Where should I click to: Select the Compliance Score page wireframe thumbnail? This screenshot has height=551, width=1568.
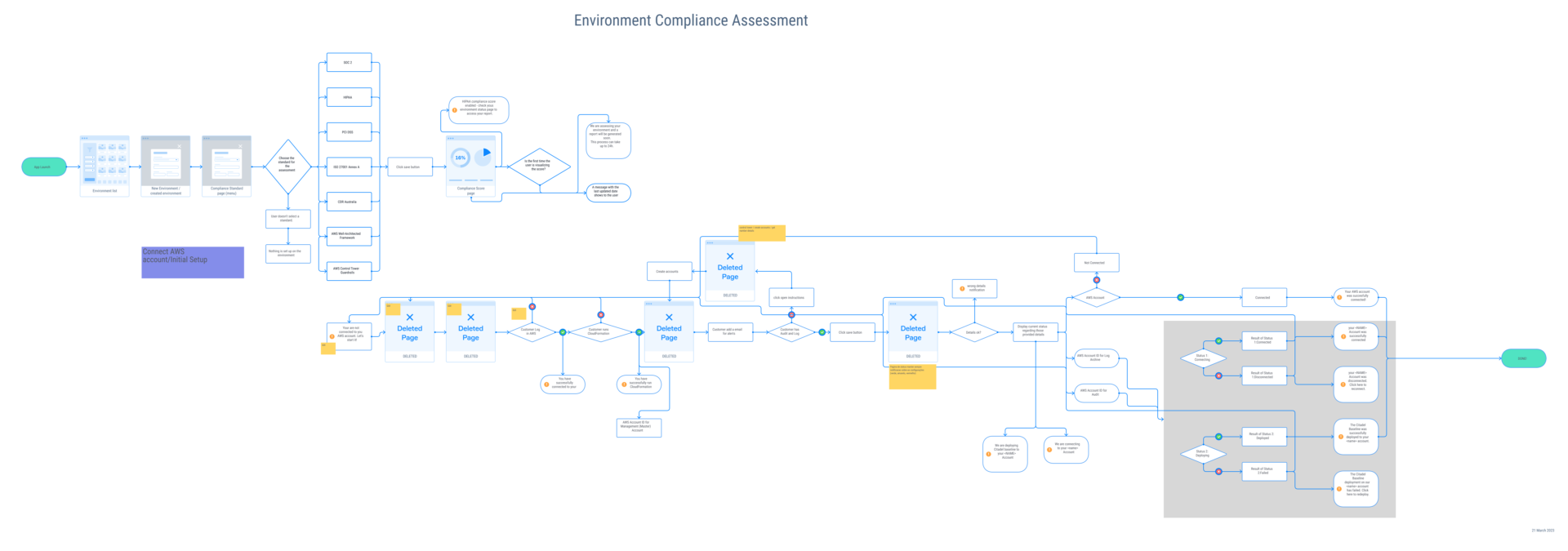coord(470,162)
